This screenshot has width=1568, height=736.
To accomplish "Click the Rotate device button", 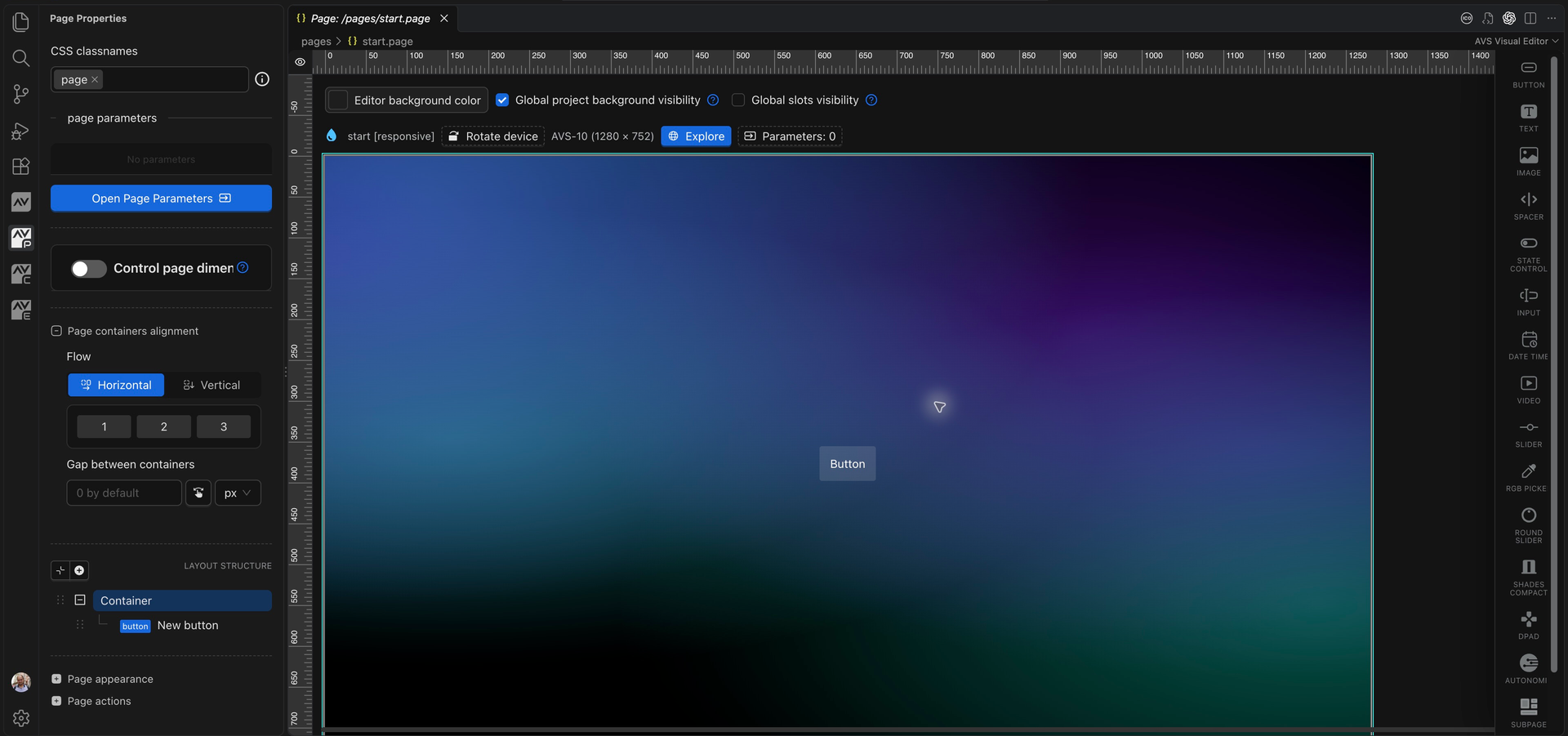I will coord(493,136).
